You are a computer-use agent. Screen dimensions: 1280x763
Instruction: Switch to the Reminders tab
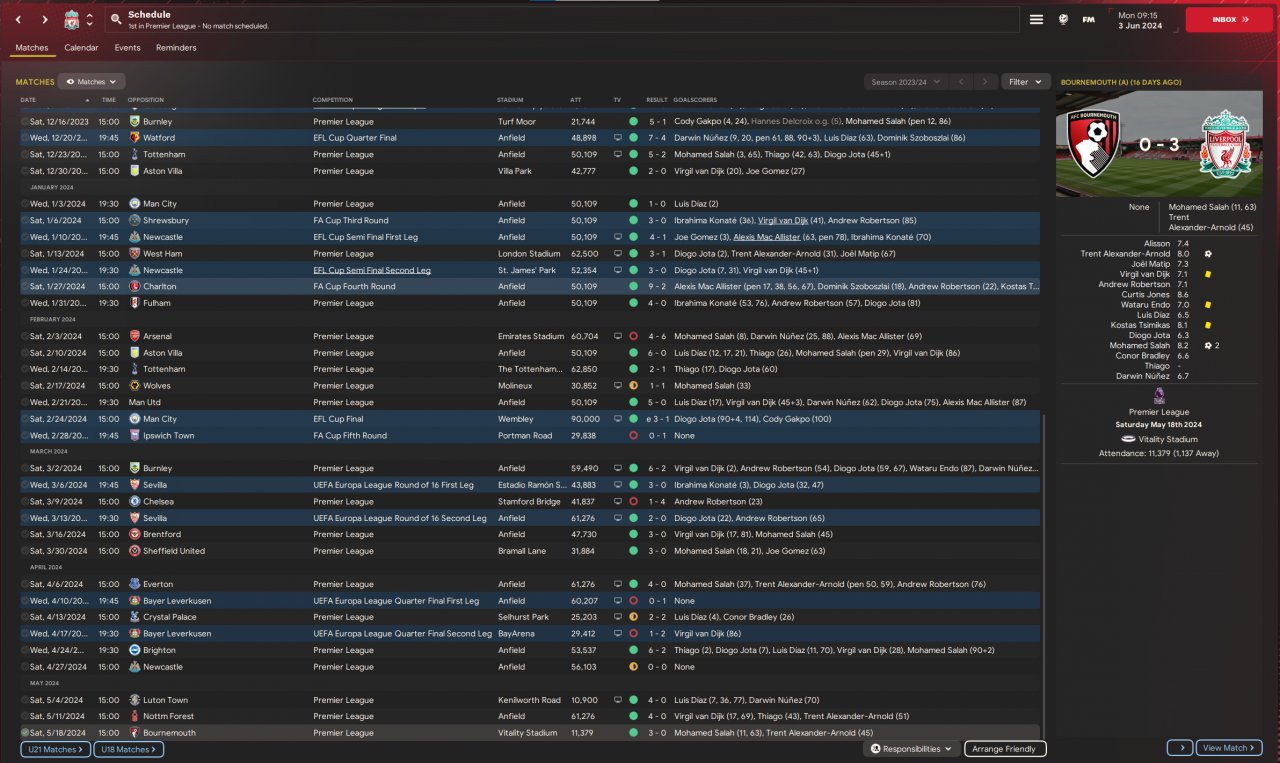click(x=176, y=48)
